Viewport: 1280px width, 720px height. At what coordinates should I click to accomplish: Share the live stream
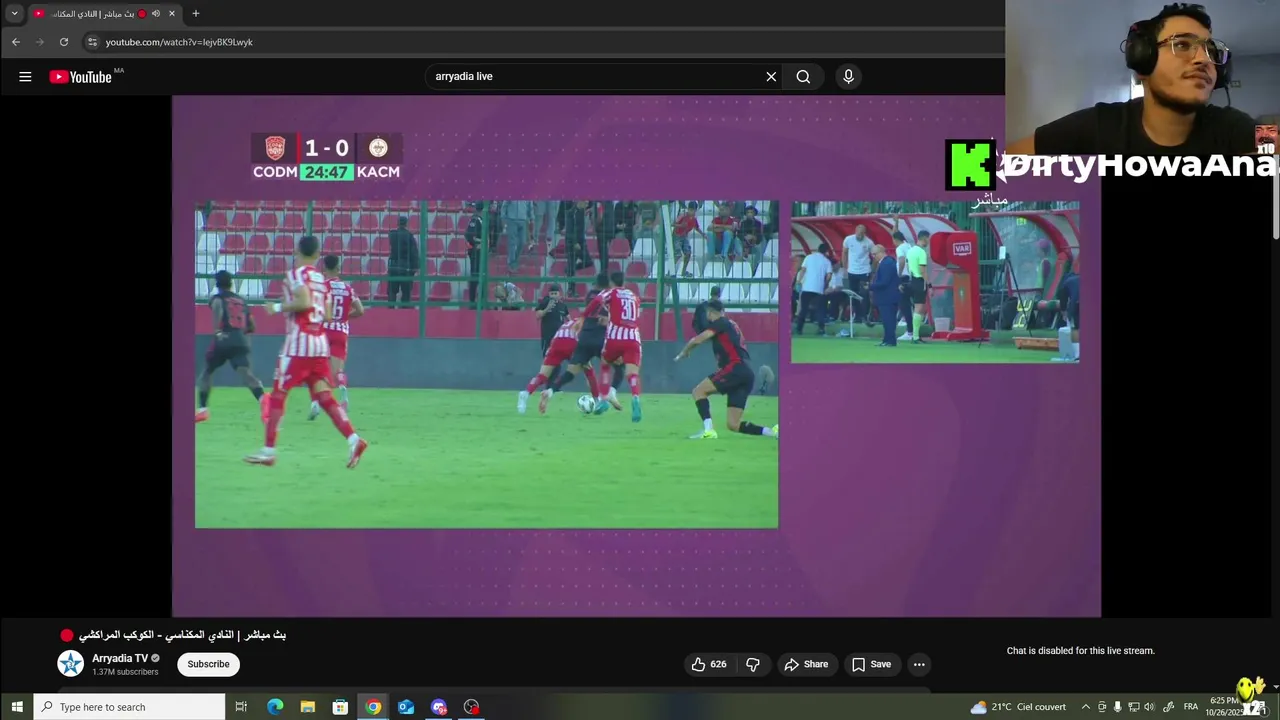pos(806,664)
